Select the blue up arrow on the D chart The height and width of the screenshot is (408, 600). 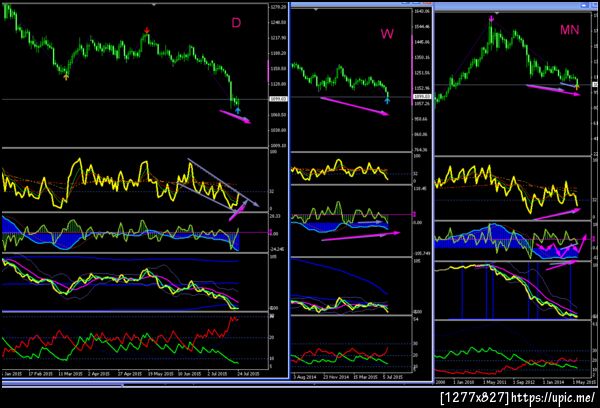tap(238, 111)
